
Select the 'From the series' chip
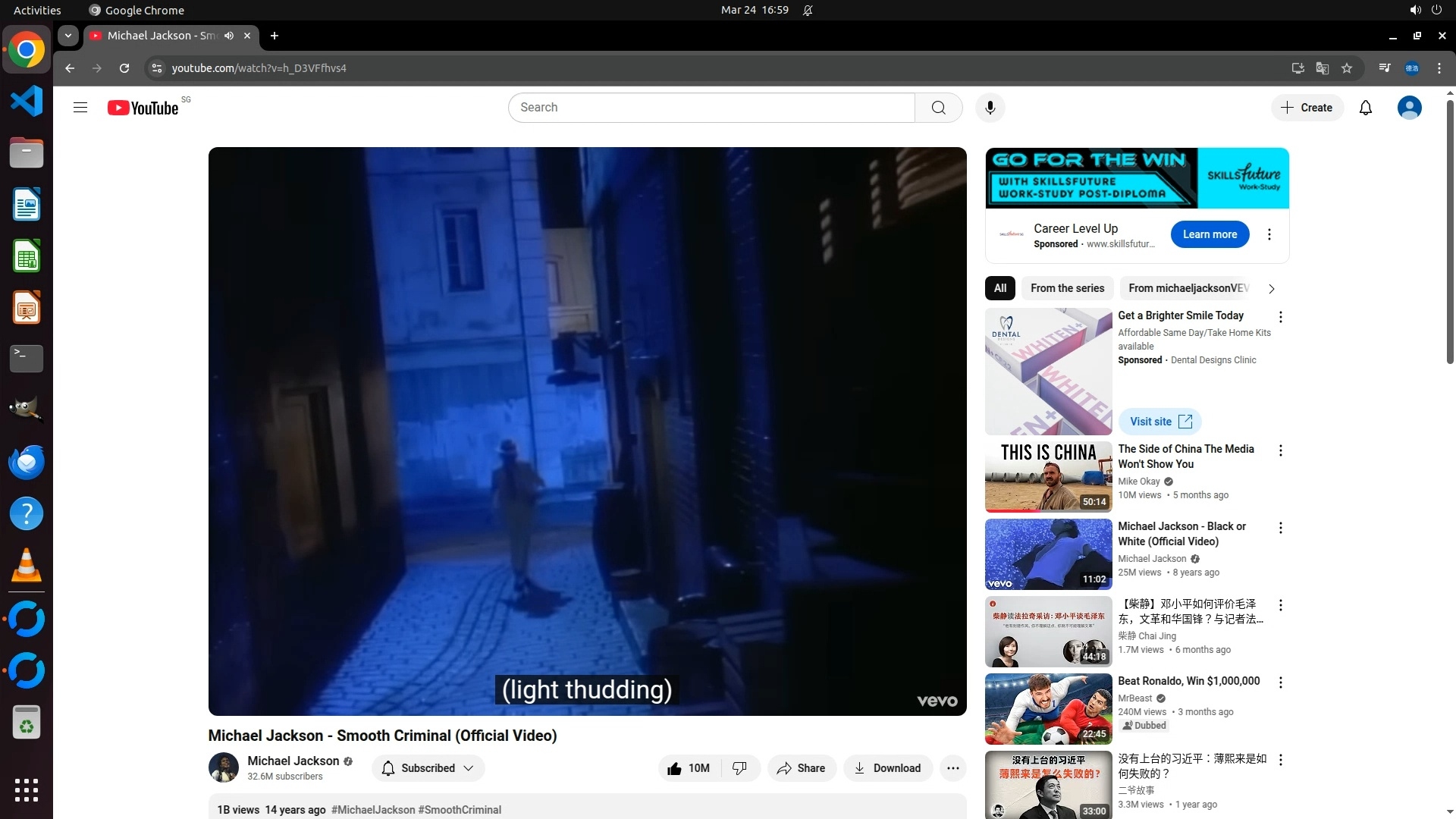1067,288
